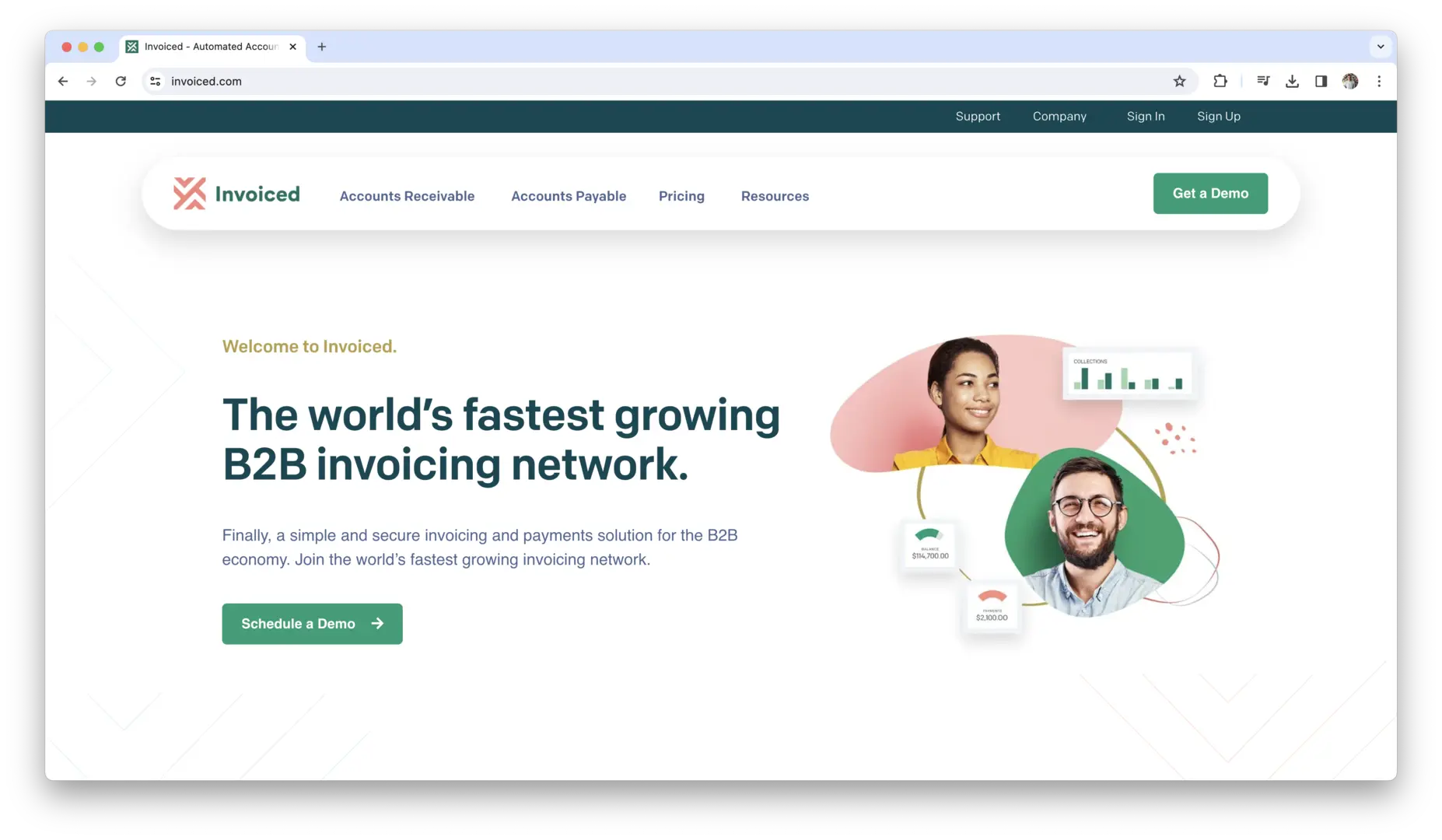The height and width of the screenshot is (840, 1442).
Task: Open the Company menu
Action: pos(1059,116)
